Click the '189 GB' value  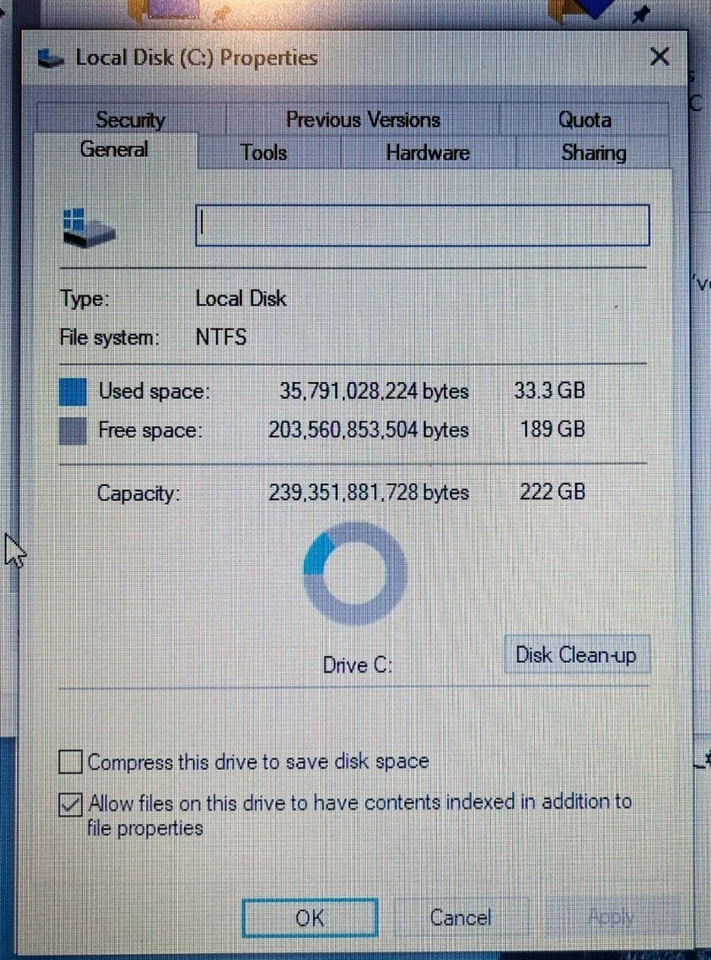(x=552, y=429)
